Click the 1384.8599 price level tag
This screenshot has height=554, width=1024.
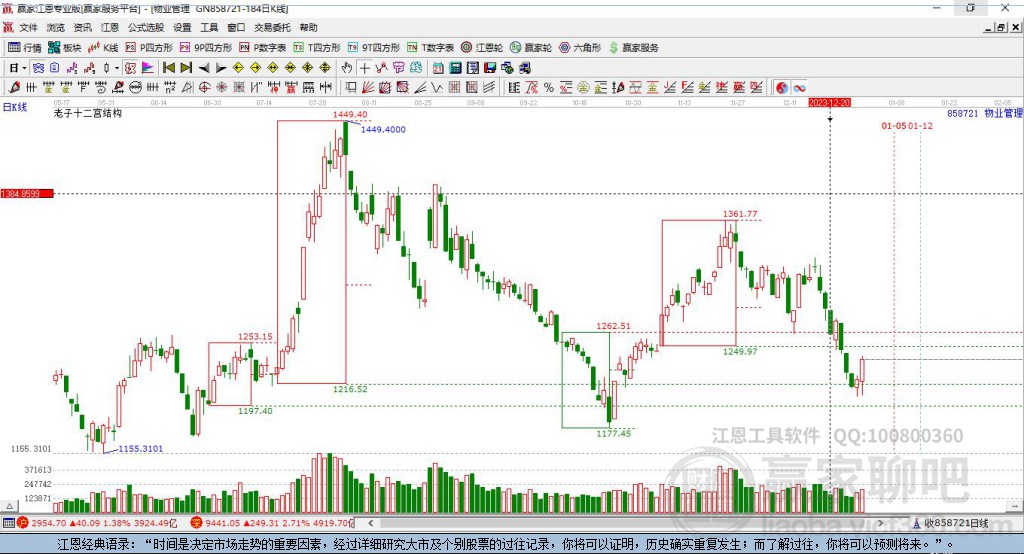click(27, 194)
